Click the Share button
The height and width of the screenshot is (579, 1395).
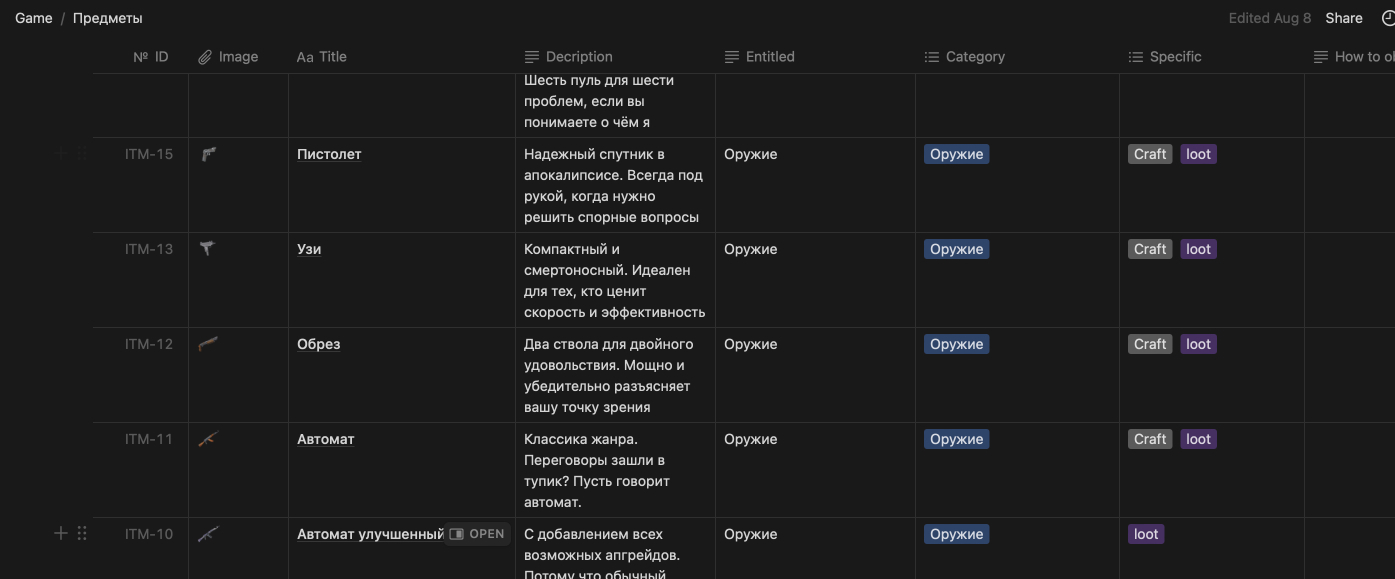(x=1343, y=18)
